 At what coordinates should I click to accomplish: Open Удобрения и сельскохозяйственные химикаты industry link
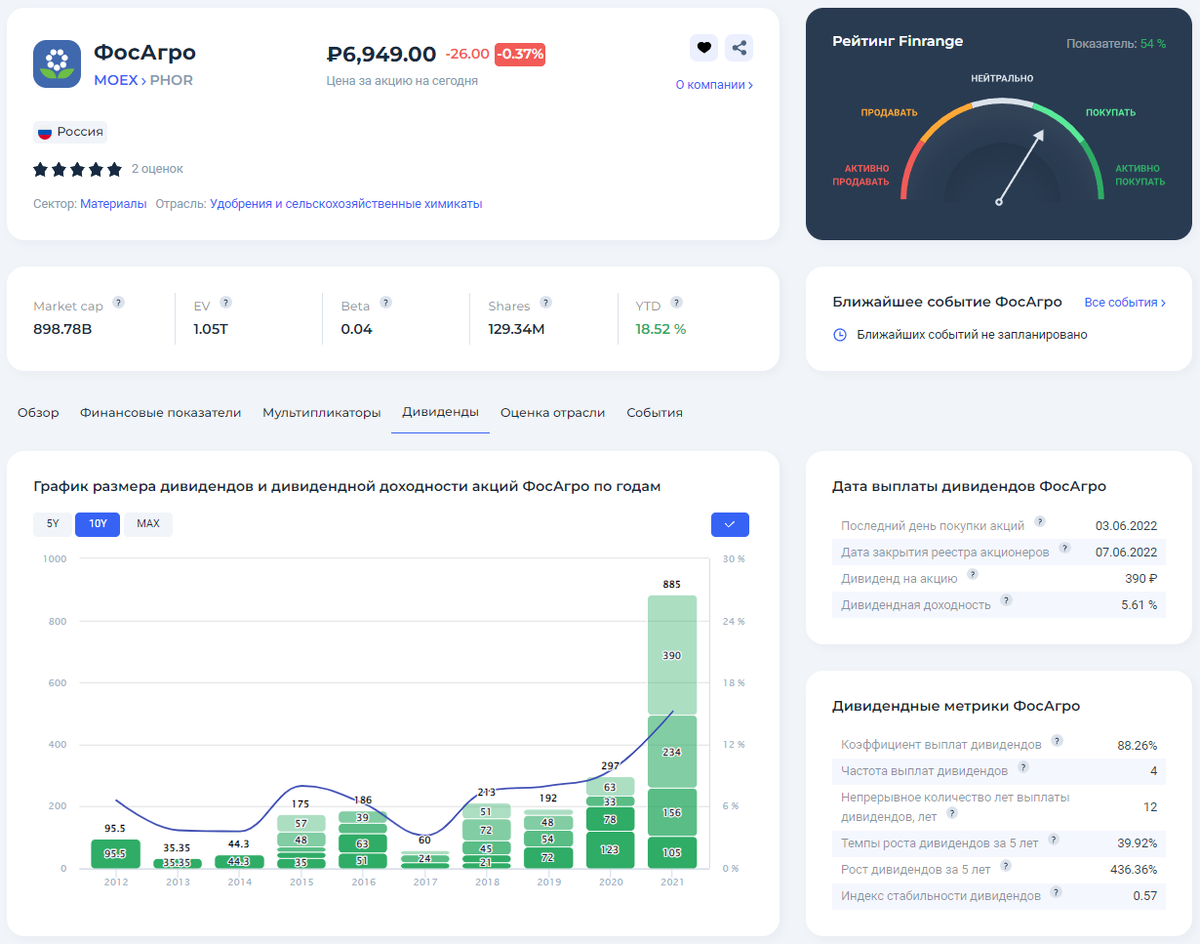pos(346,204)
